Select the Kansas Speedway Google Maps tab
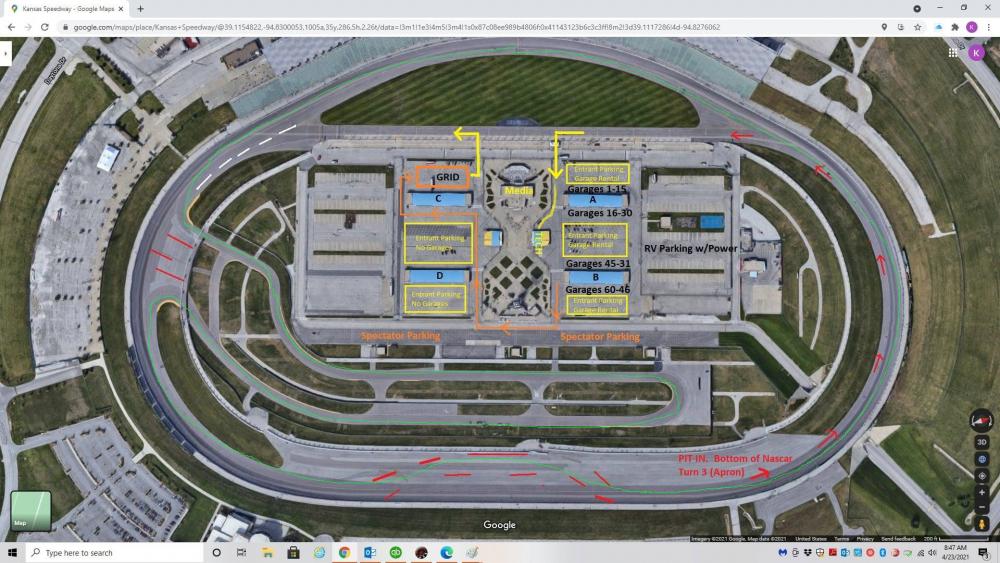The height and width of the screenshot is (563, 1000). (x=67, y=9)
